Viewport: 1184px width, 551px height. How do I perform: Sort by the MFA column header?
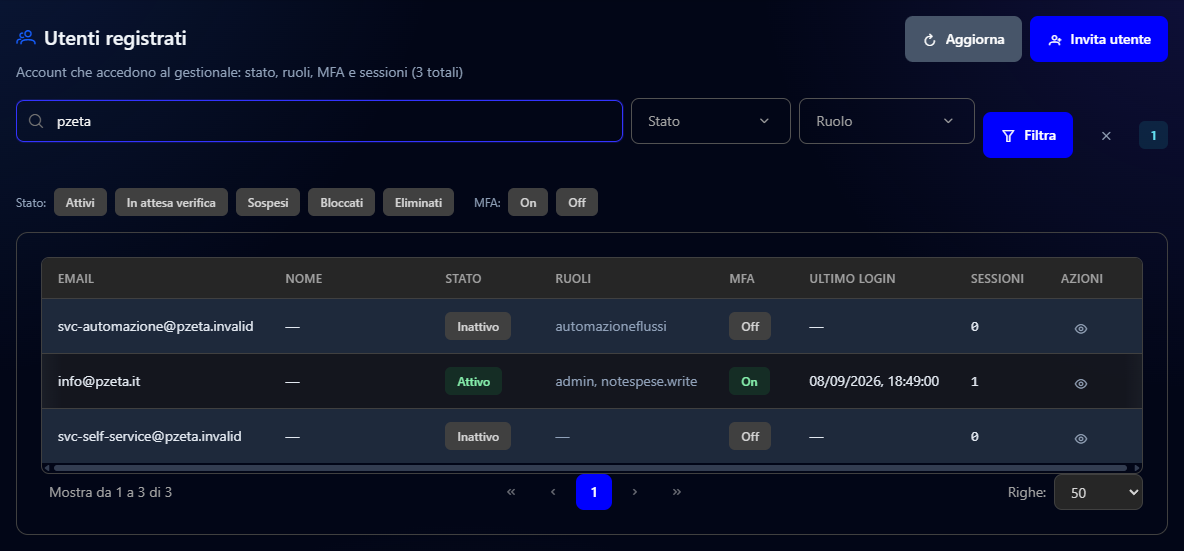742,279
